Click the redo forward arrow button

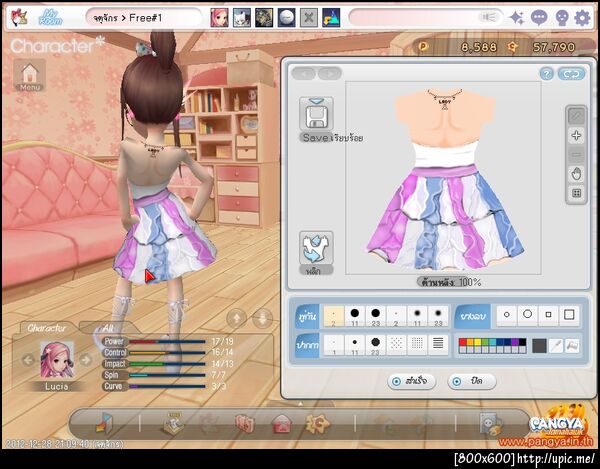click(x=329, y=73)
